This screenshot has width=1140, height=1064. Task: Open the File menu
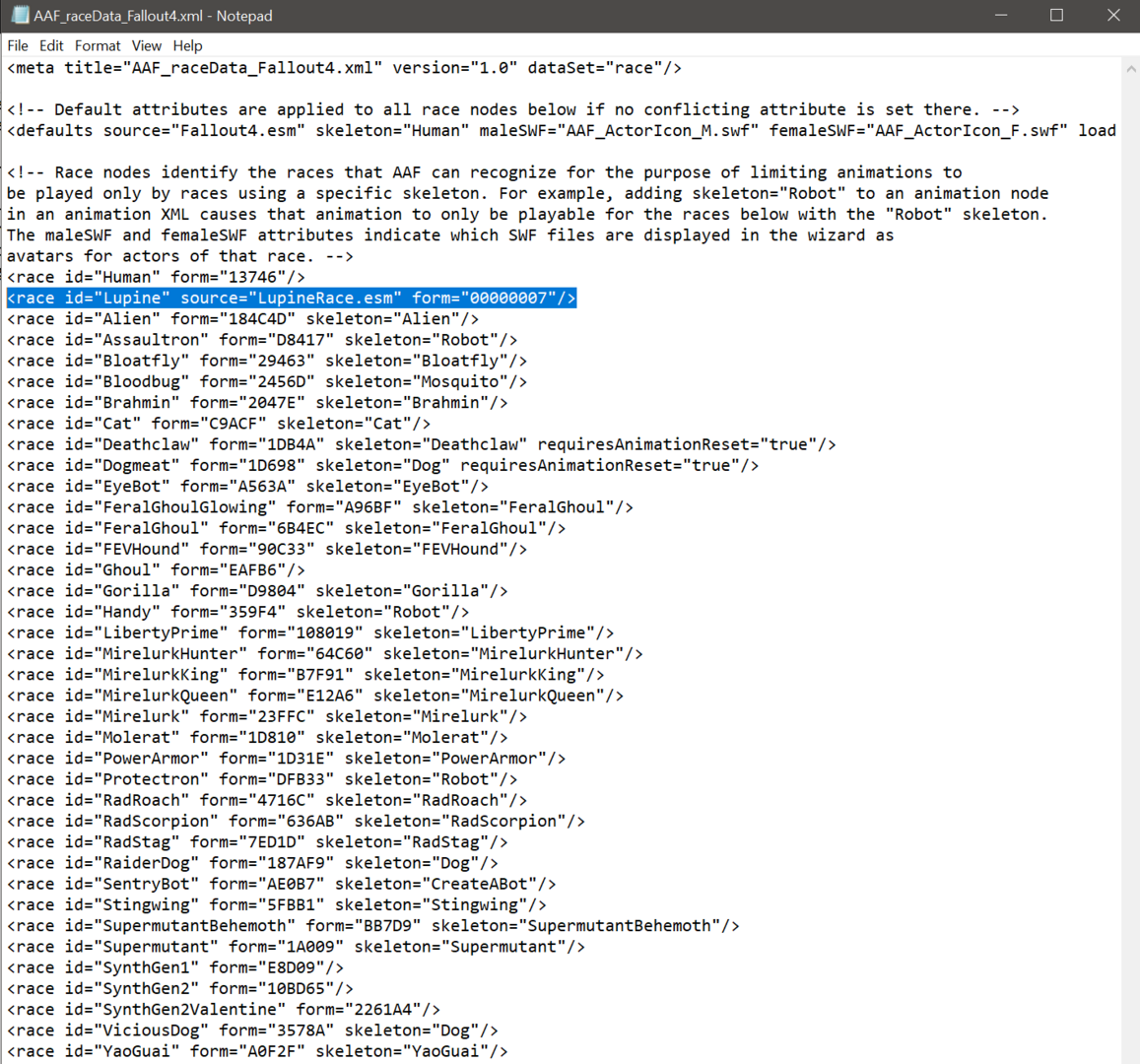pyautogui.click(x=18, y=45)
